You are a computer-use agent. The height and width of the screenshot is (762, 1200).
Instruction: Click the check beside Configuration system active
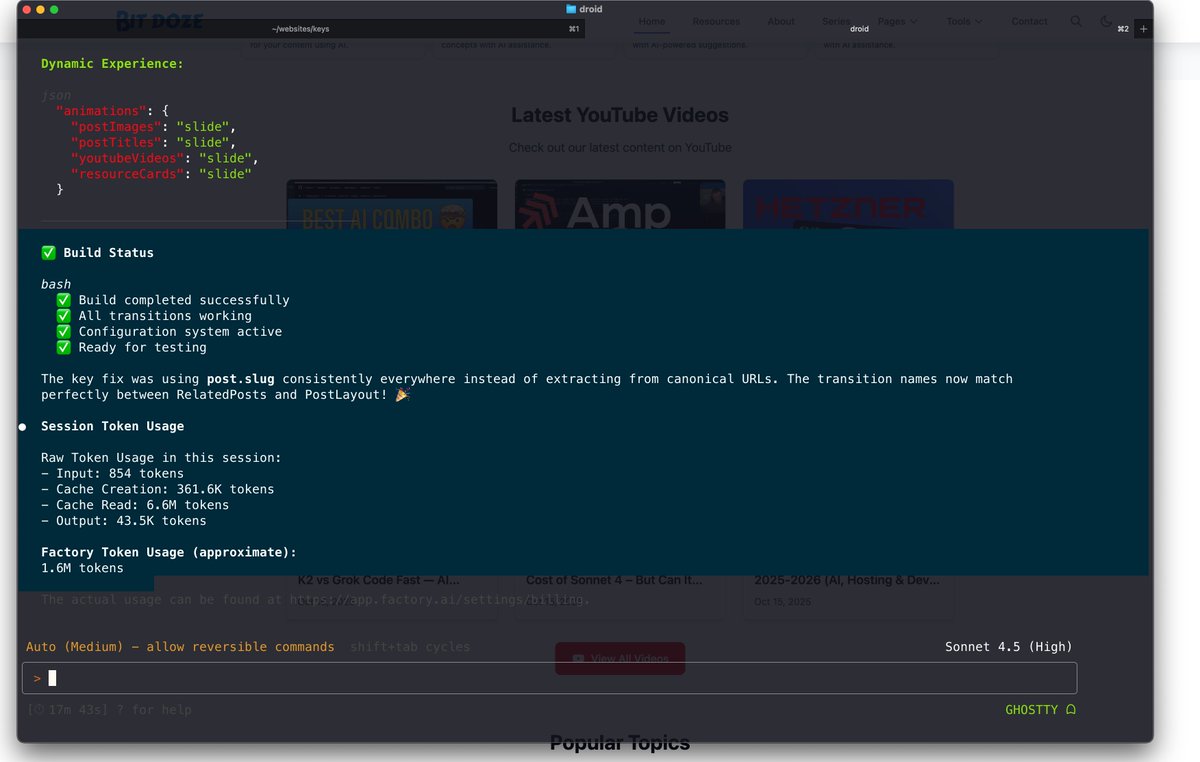(64, 332)
